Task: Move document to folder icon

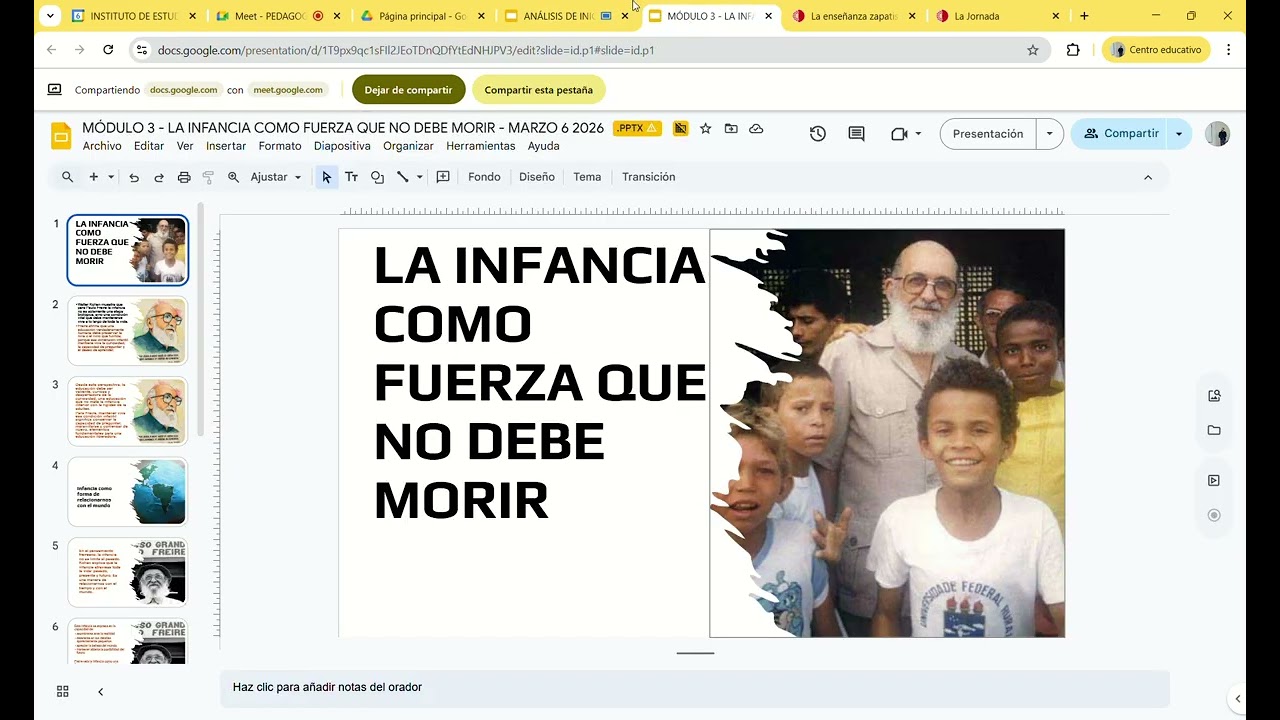Action: click(x=731, y=128)
